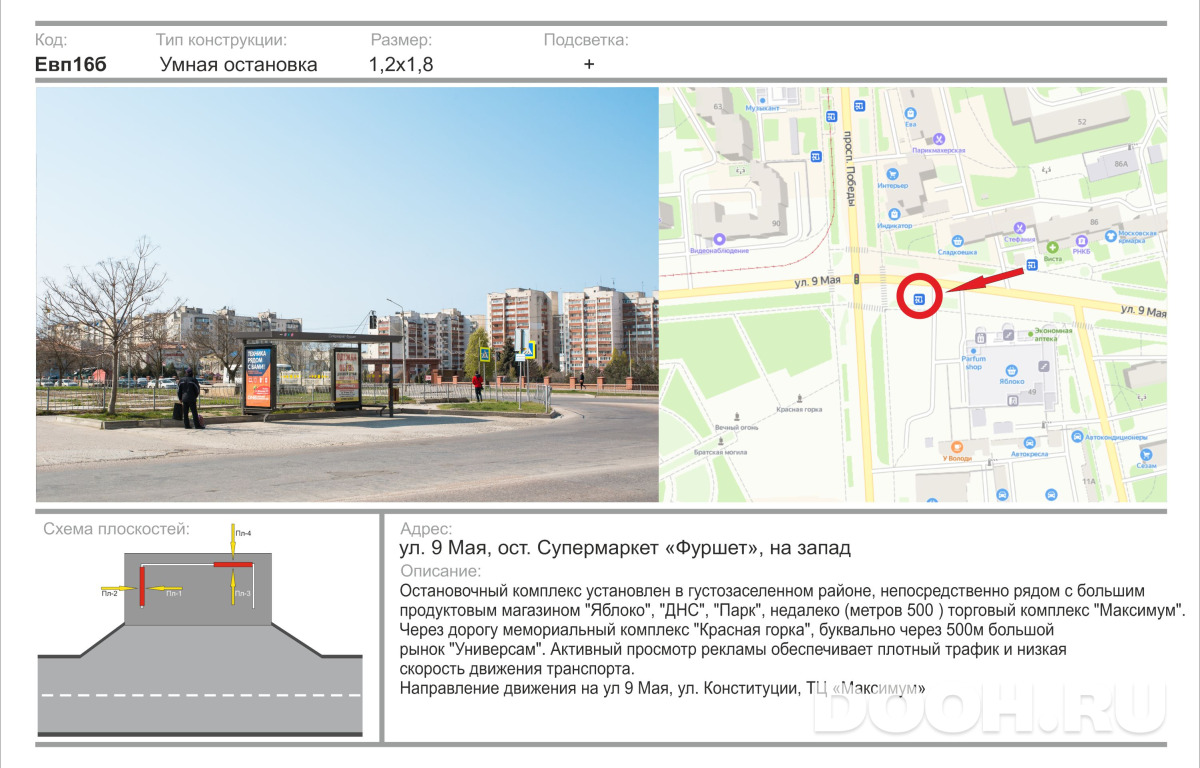The height and width of the screenshot is (768, 1200).
Task: Click the red horizontal ad plane in the scheme
Action: 231,566
